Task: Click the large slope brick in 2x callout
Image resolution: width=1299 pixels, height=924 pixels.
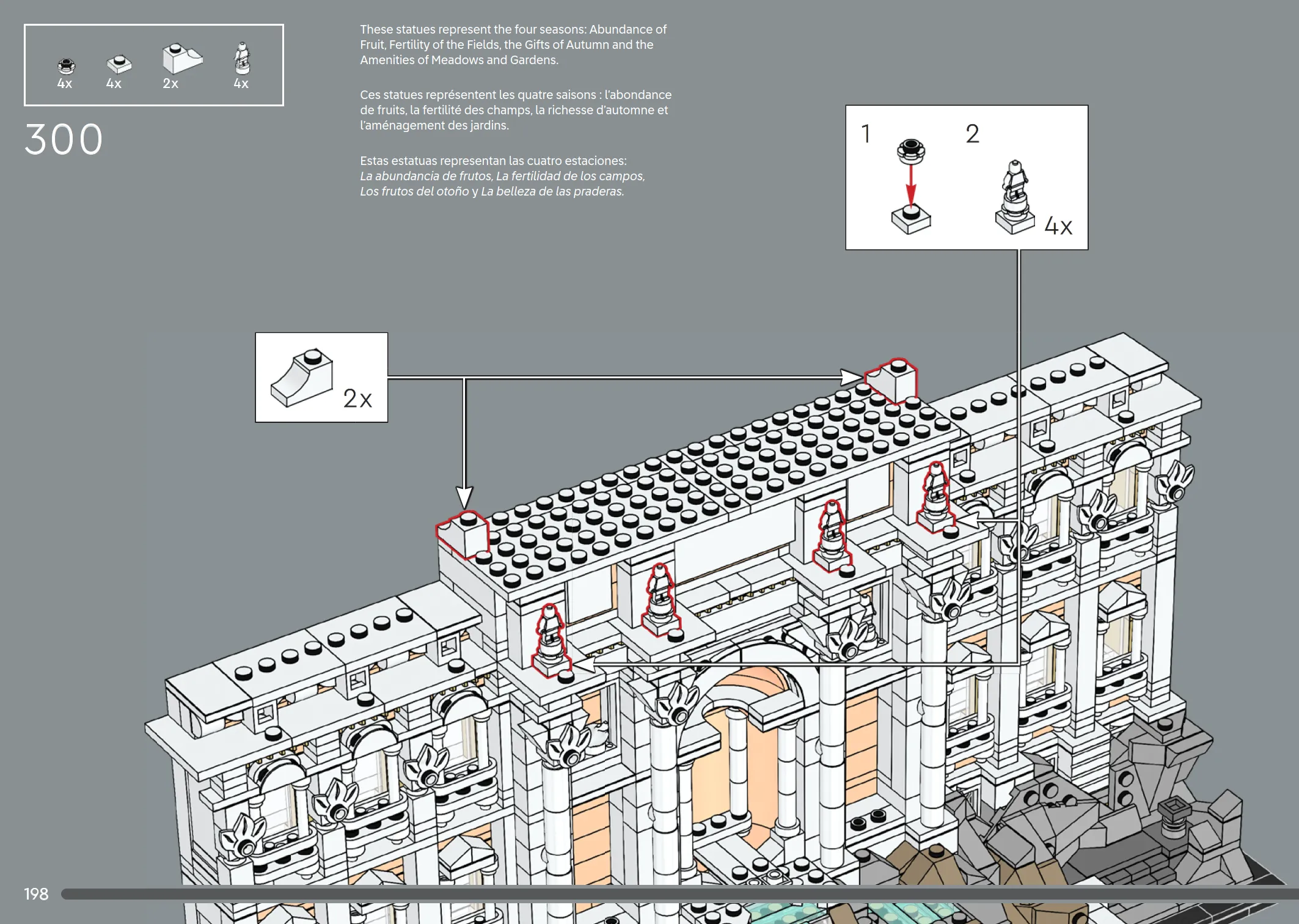Action: click(302, 378)
